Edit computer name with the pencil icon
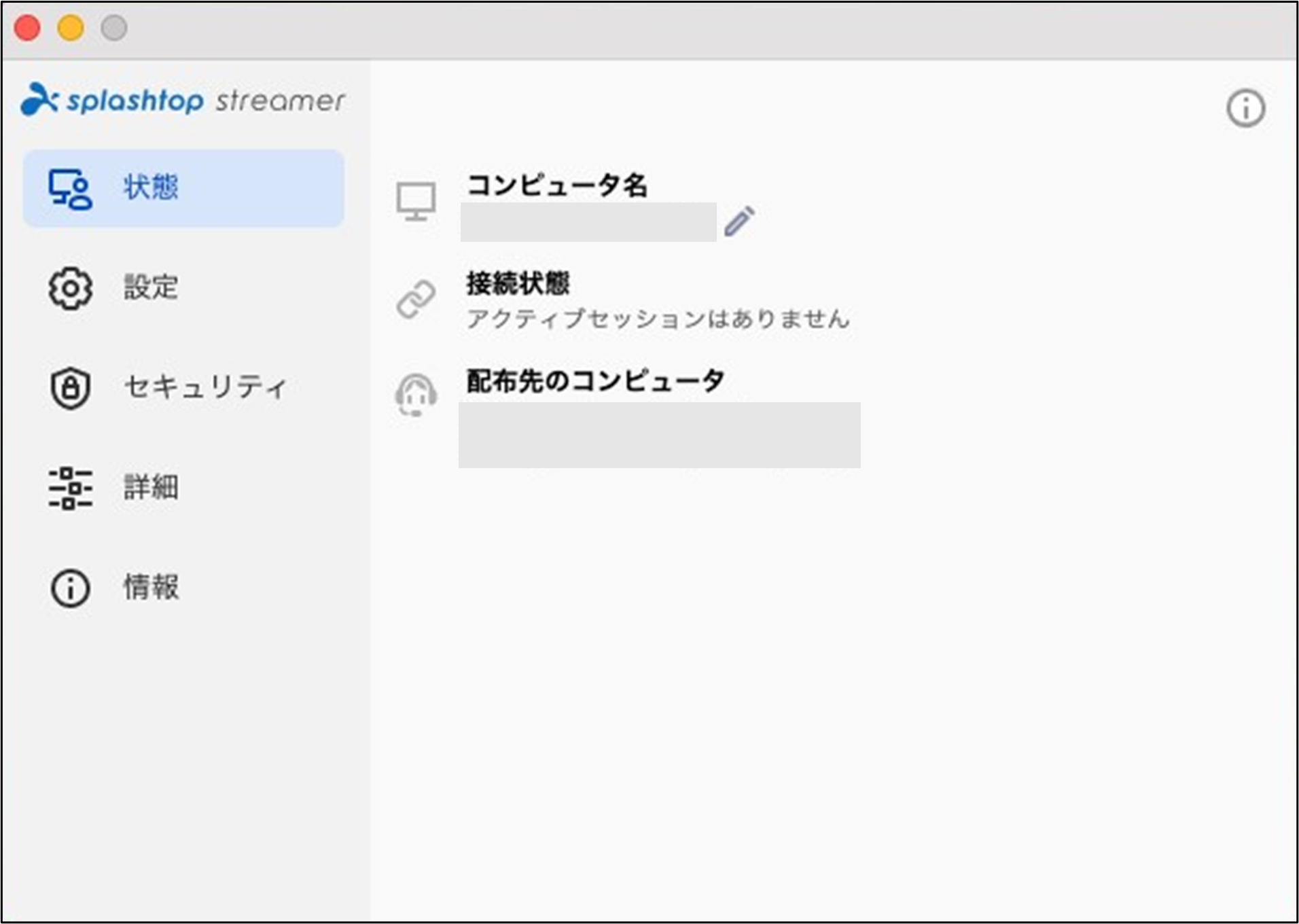 point(739,221)
